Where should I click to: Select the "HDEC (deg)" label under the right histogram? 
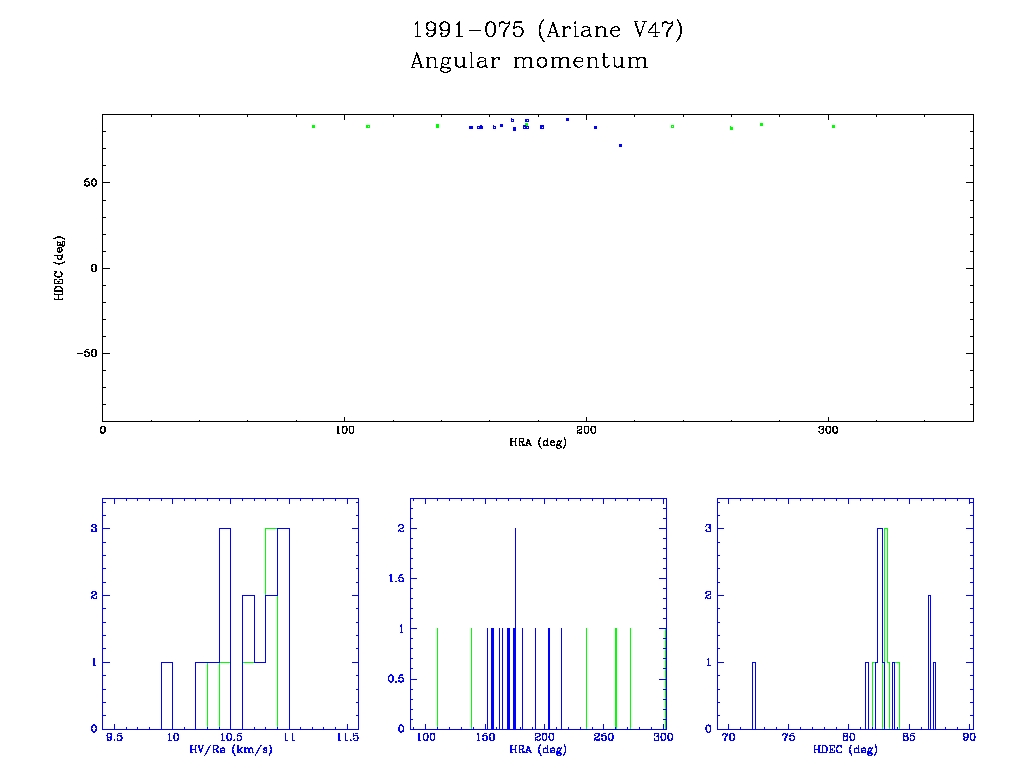pyautogui.click(x=845, y=750)
